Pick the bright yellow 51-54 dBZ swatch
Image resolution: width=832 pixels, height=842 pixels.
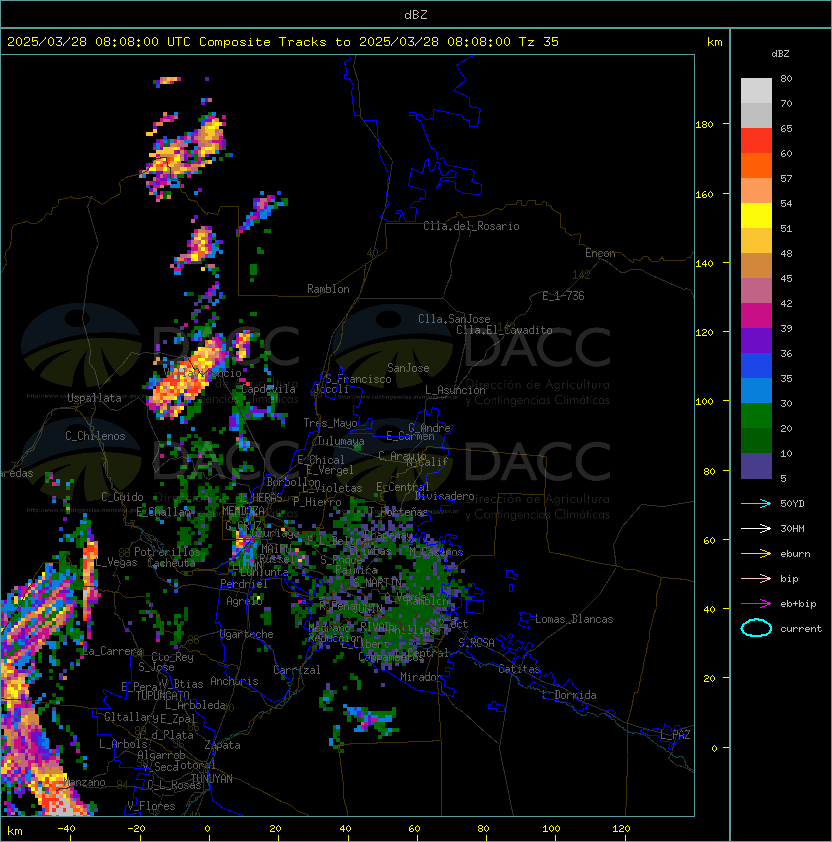click(756, 215)
